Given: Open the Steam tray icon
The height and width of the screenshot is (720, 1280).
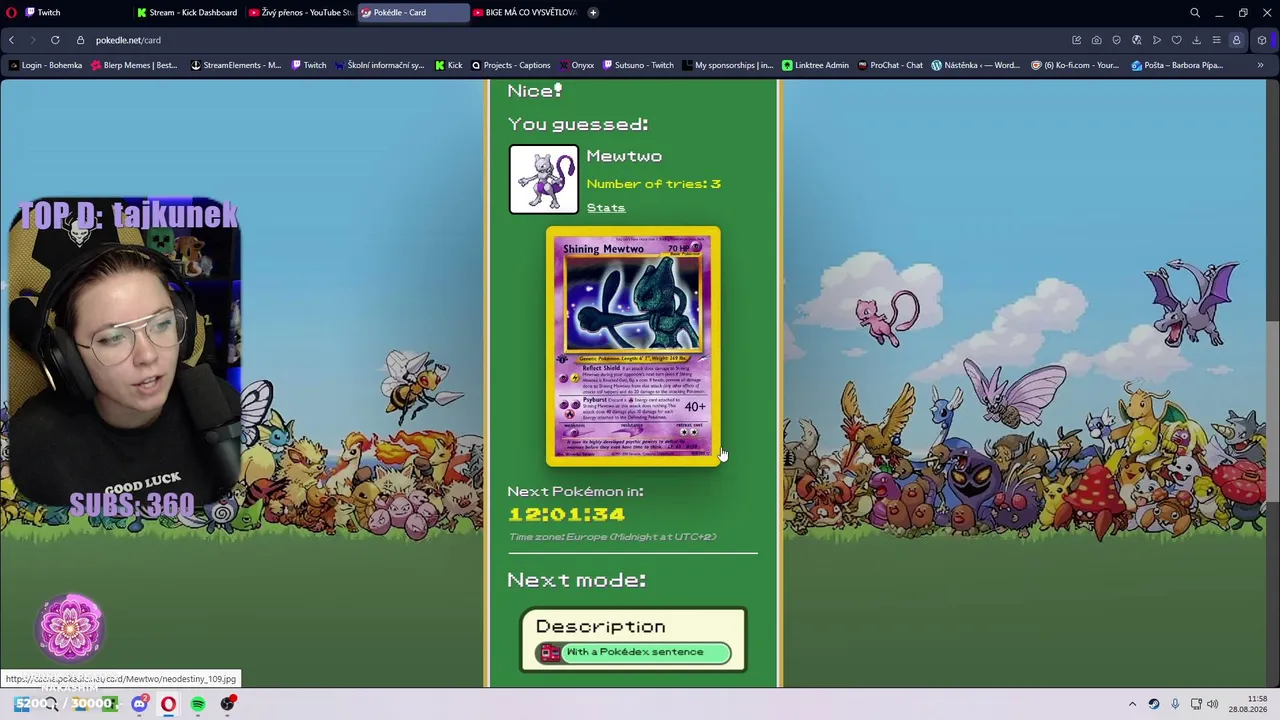Looking at the screenshot, I should pos(1154,704).
